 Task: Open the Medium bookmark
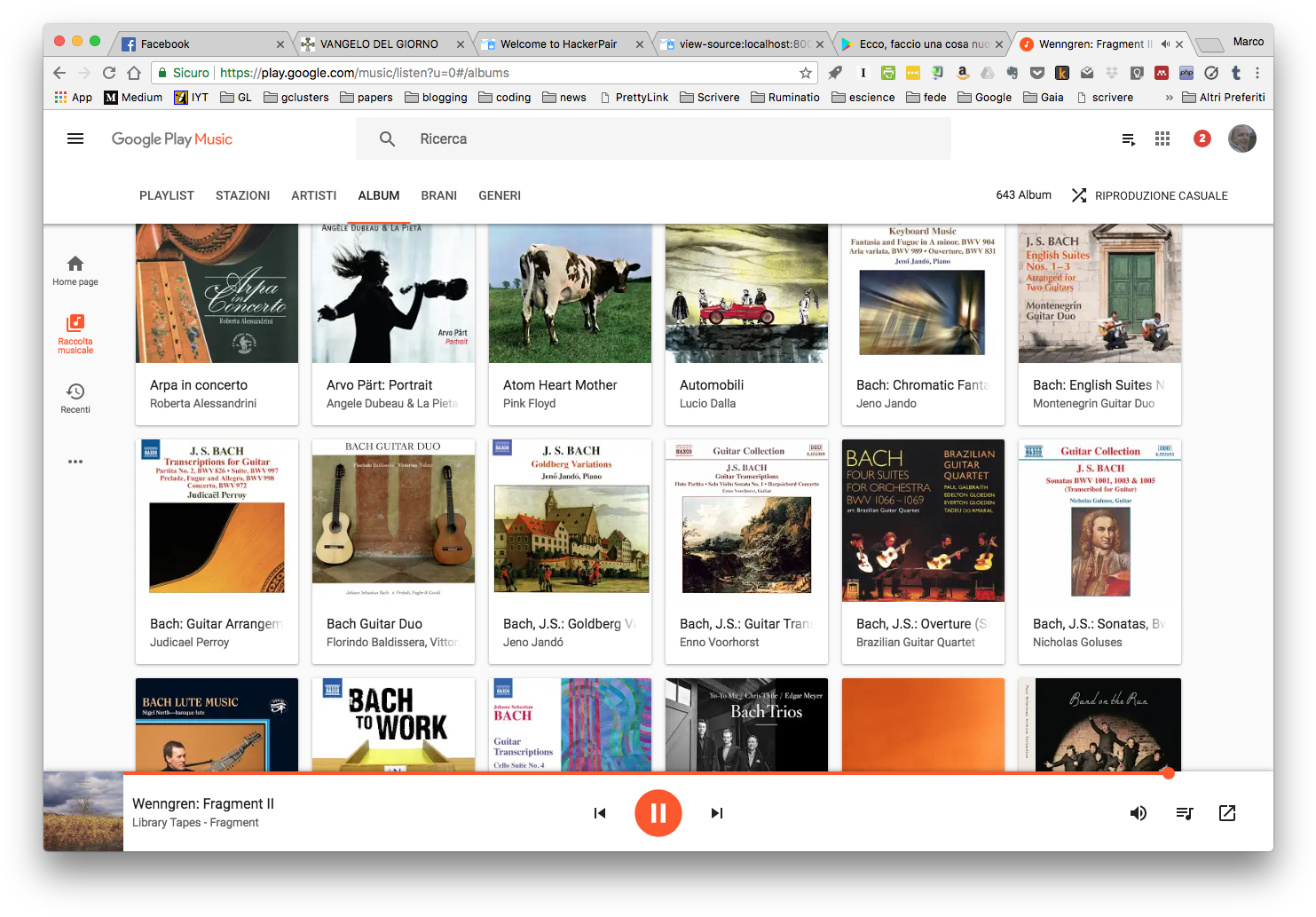point(133,98)
